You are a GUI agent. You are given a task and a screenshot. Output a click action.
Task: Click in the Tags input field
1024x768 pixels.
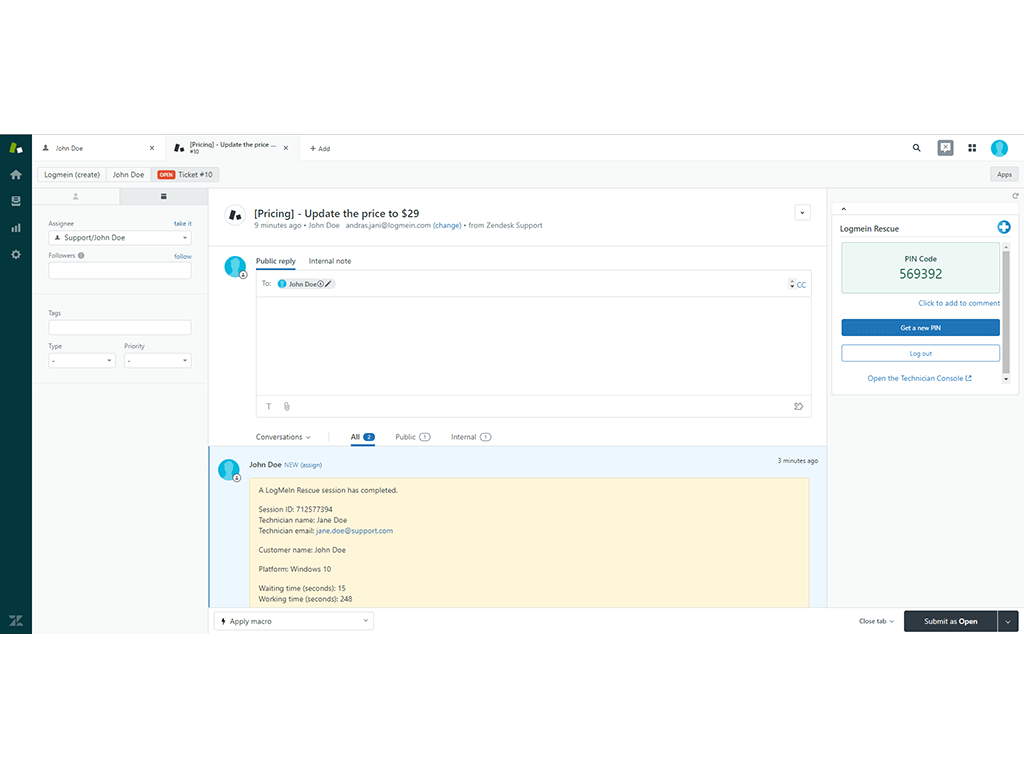pyautogui.click(x=119, y=328)
